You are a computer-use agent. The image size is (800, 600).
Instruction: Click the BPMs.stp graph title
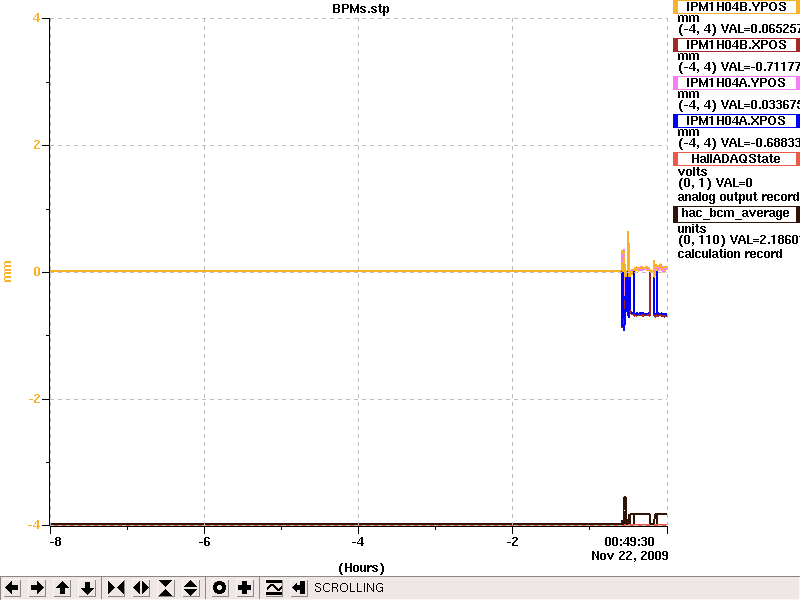tap(361, 9)
